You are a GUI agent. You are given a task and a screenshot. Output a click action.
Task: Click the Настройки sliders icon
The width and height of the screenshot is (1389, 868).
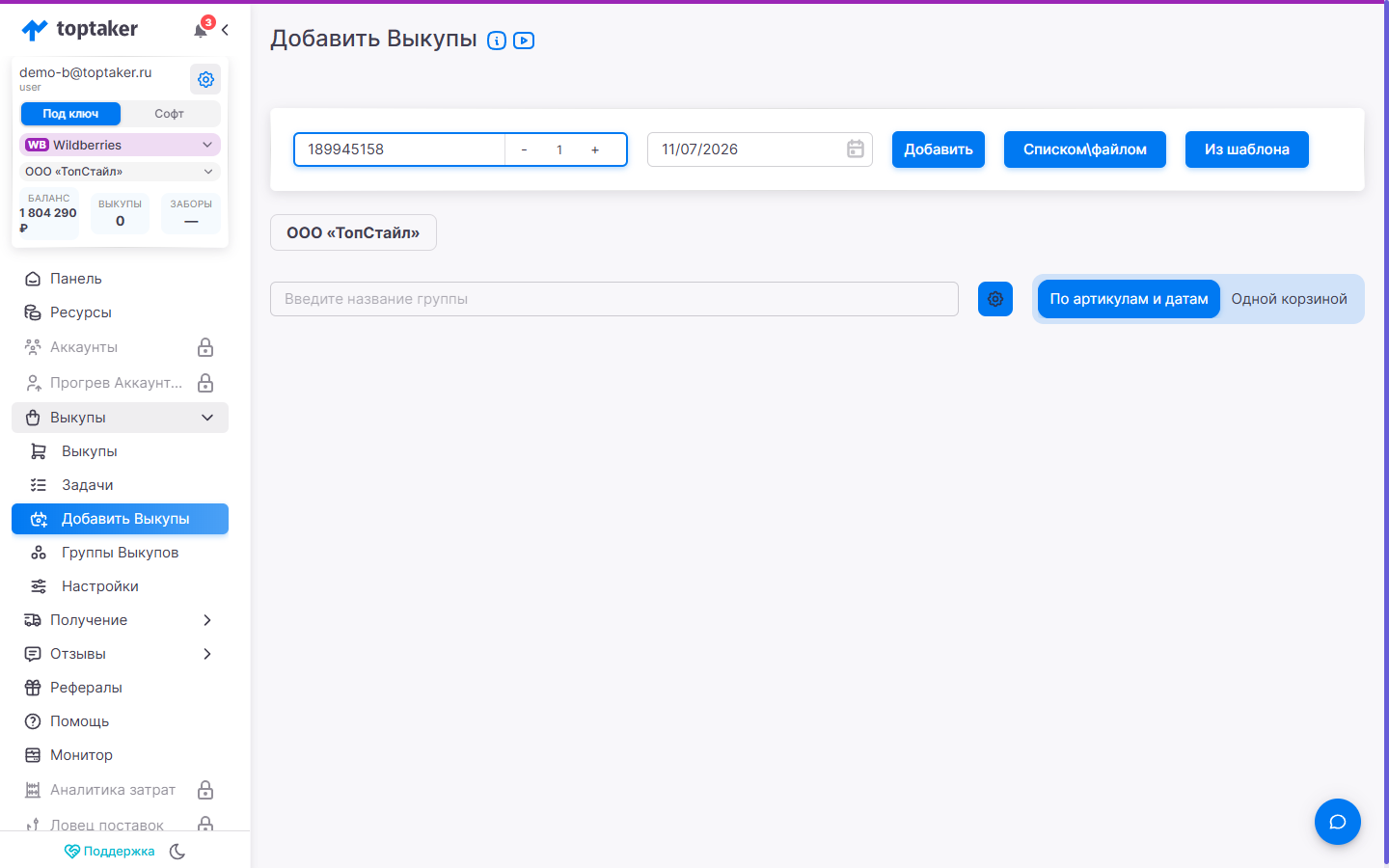[x=39, y=586]
